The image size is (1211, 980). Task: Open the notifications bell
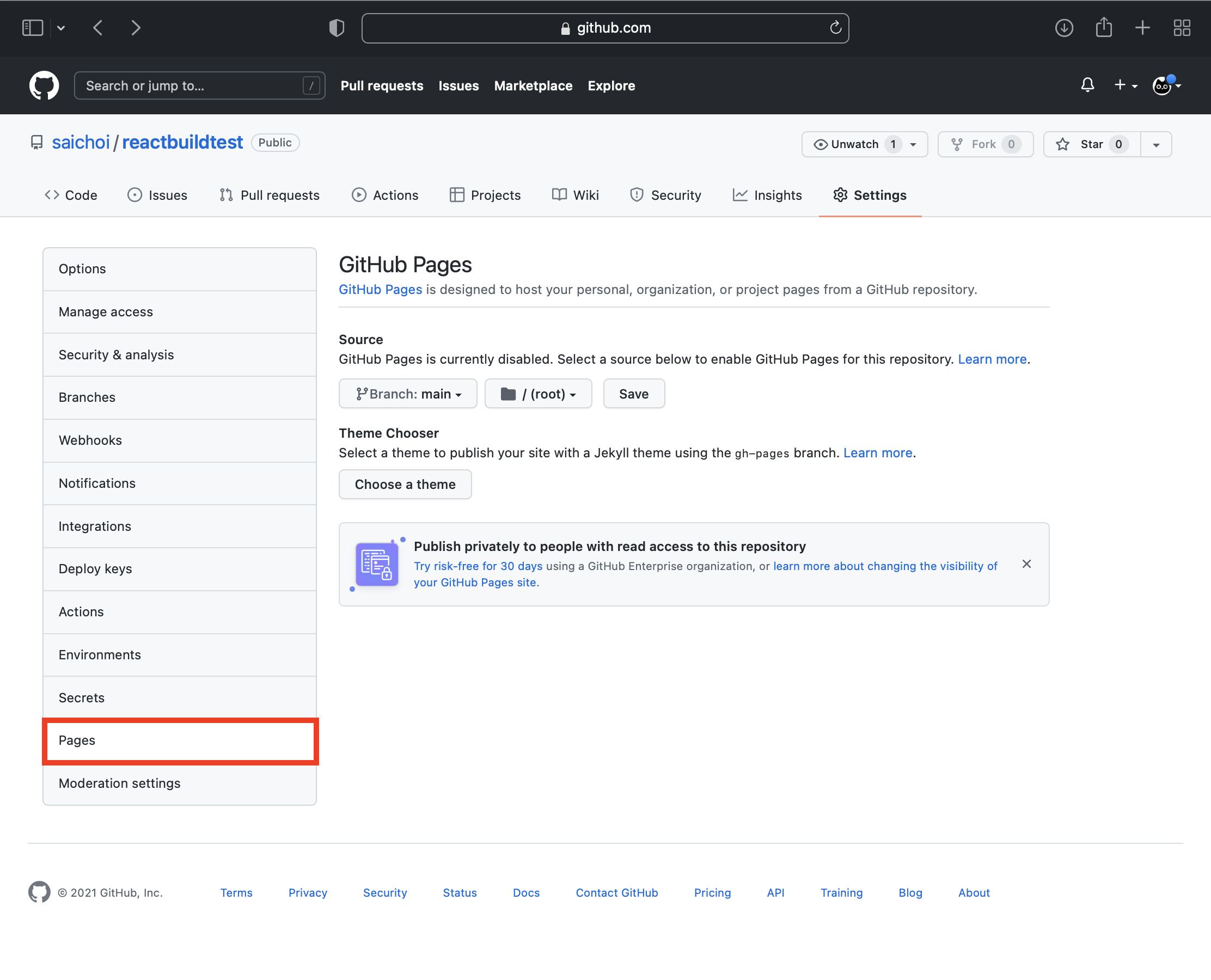click(1087, 85)
